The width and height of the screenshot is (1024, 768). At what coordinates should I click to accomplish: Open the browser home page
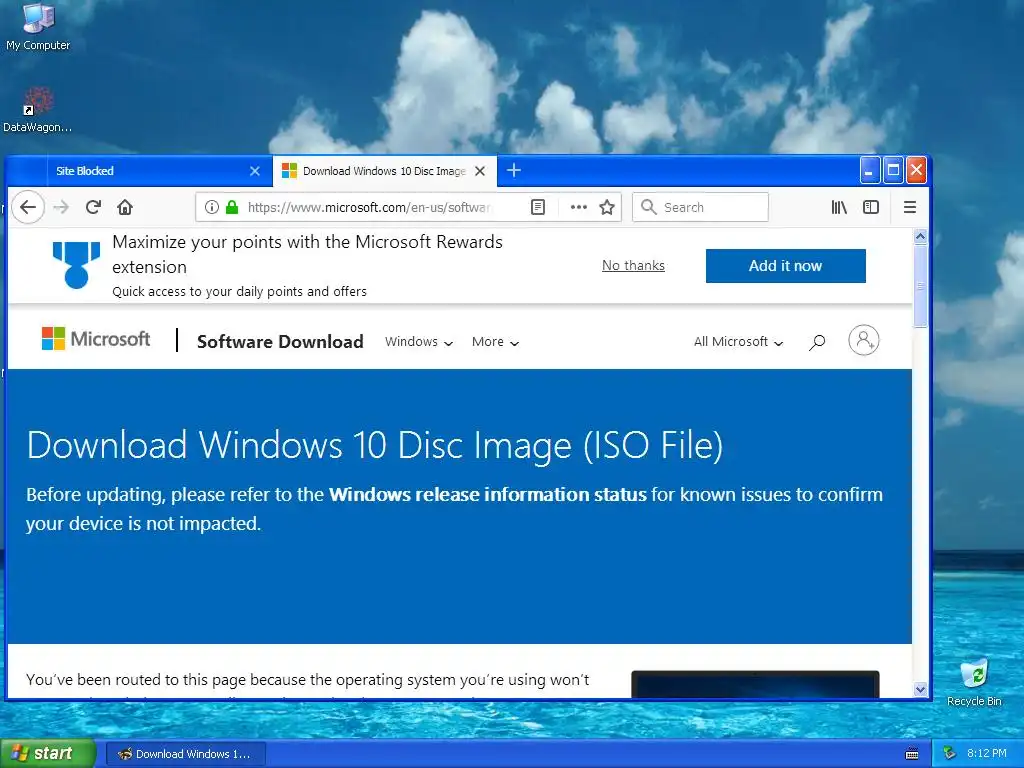125,208
